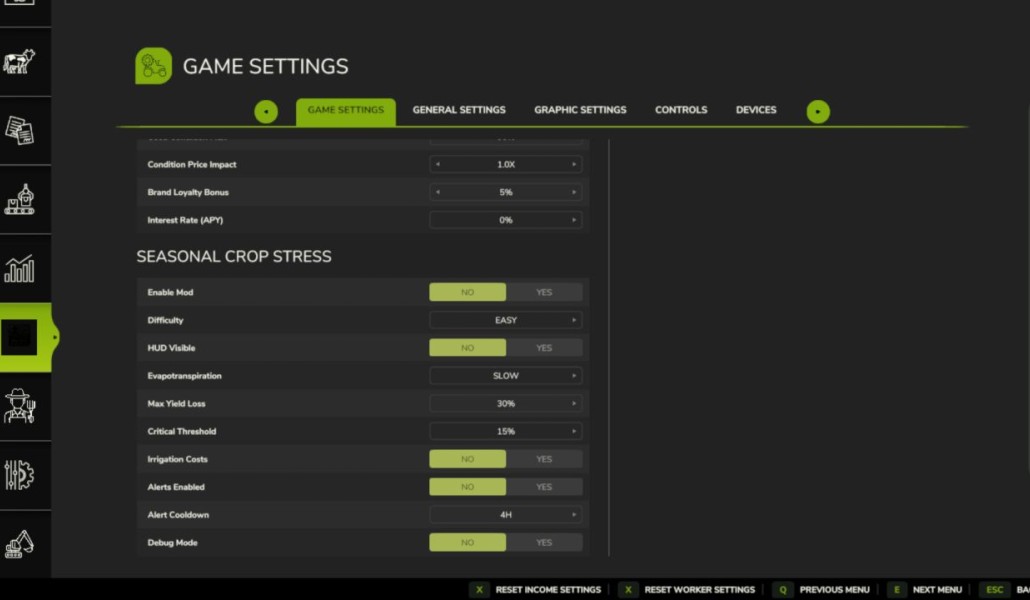Click the Critical Threshold value 15%

tap(506, 431)
